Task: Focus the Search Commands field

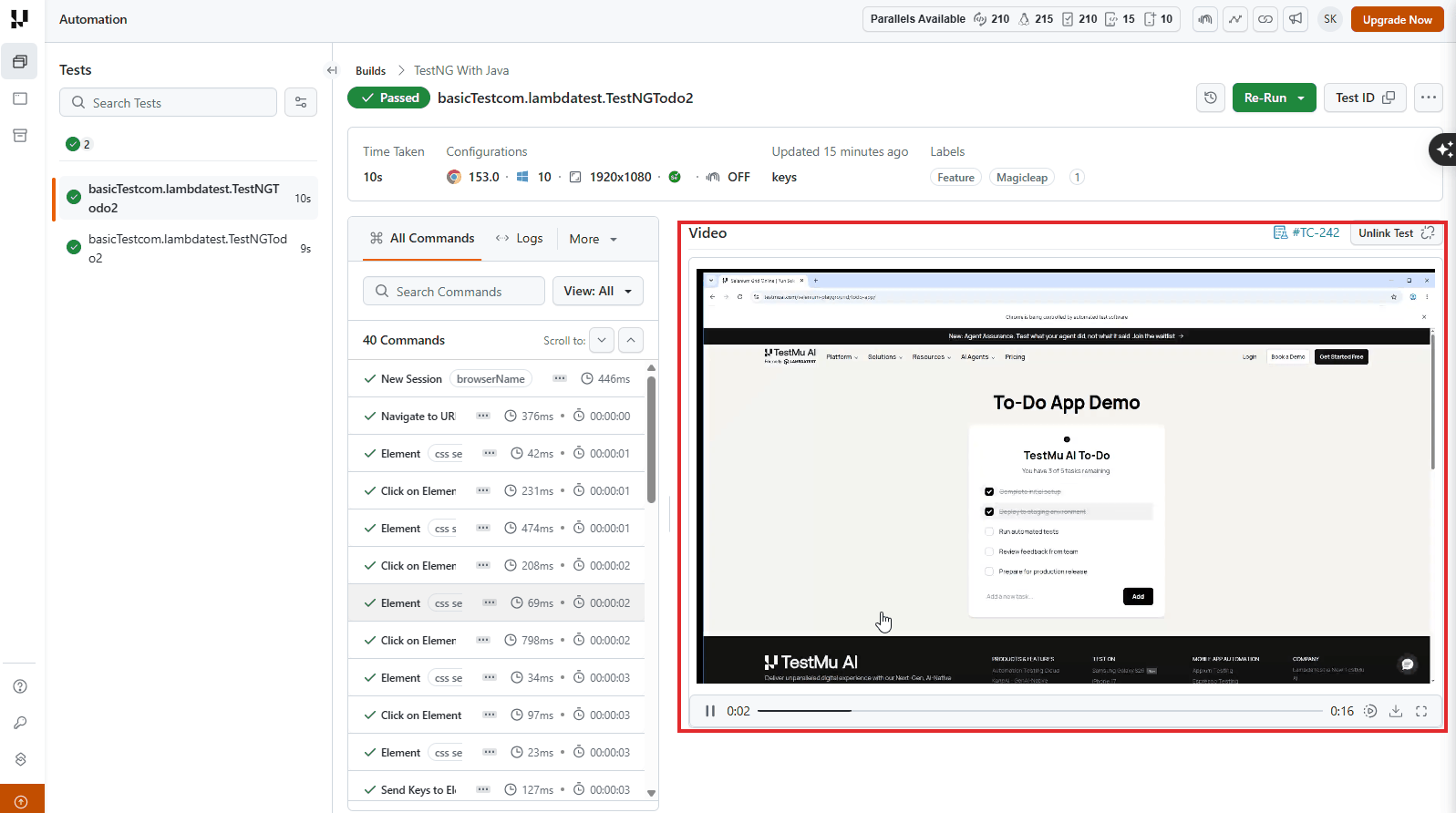Action: [454, 291]
